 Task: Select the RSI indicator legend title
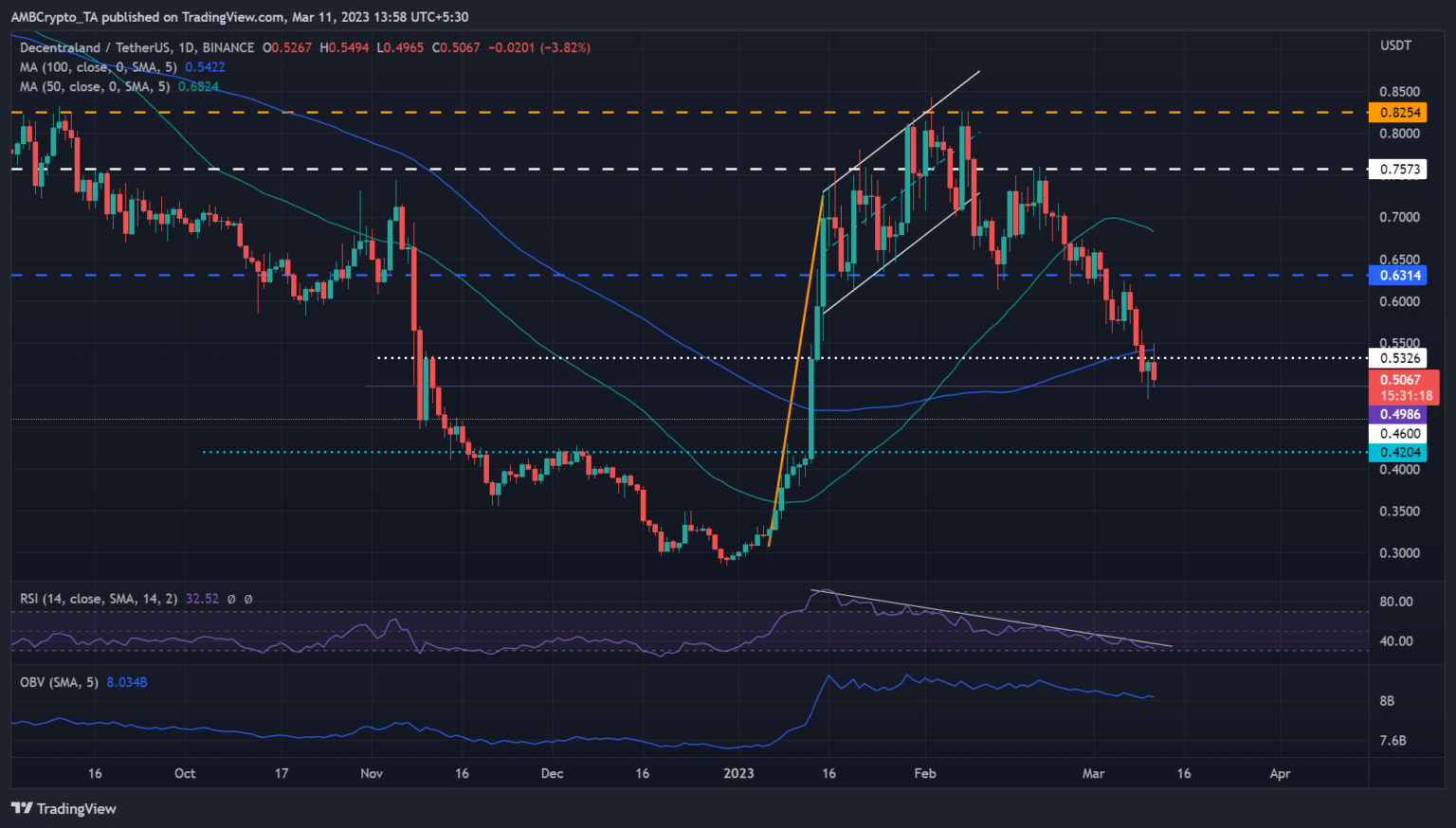99,599
